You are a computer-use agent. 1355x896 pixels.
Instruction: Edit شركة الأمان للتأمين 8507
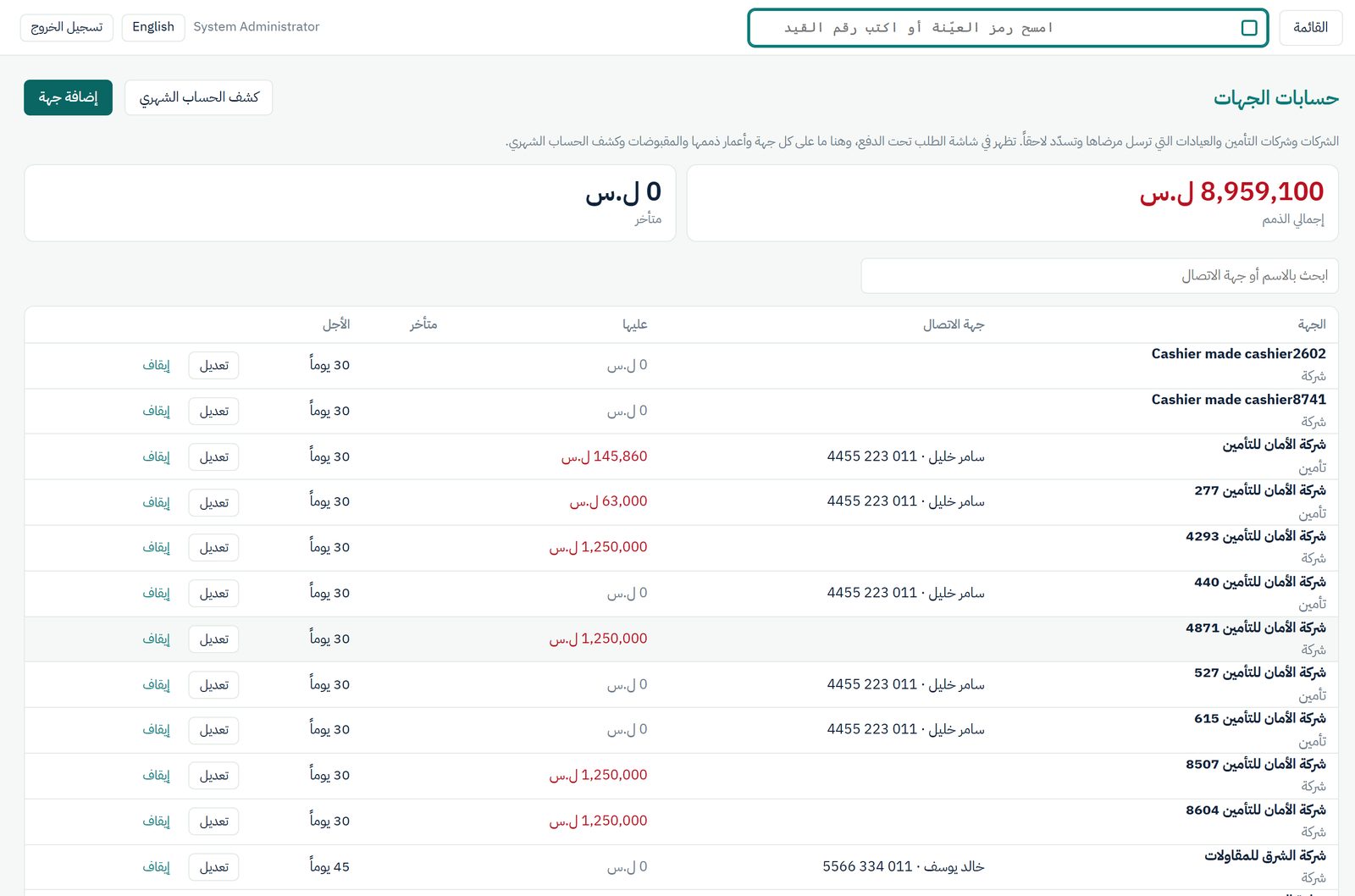coord(213,776)
